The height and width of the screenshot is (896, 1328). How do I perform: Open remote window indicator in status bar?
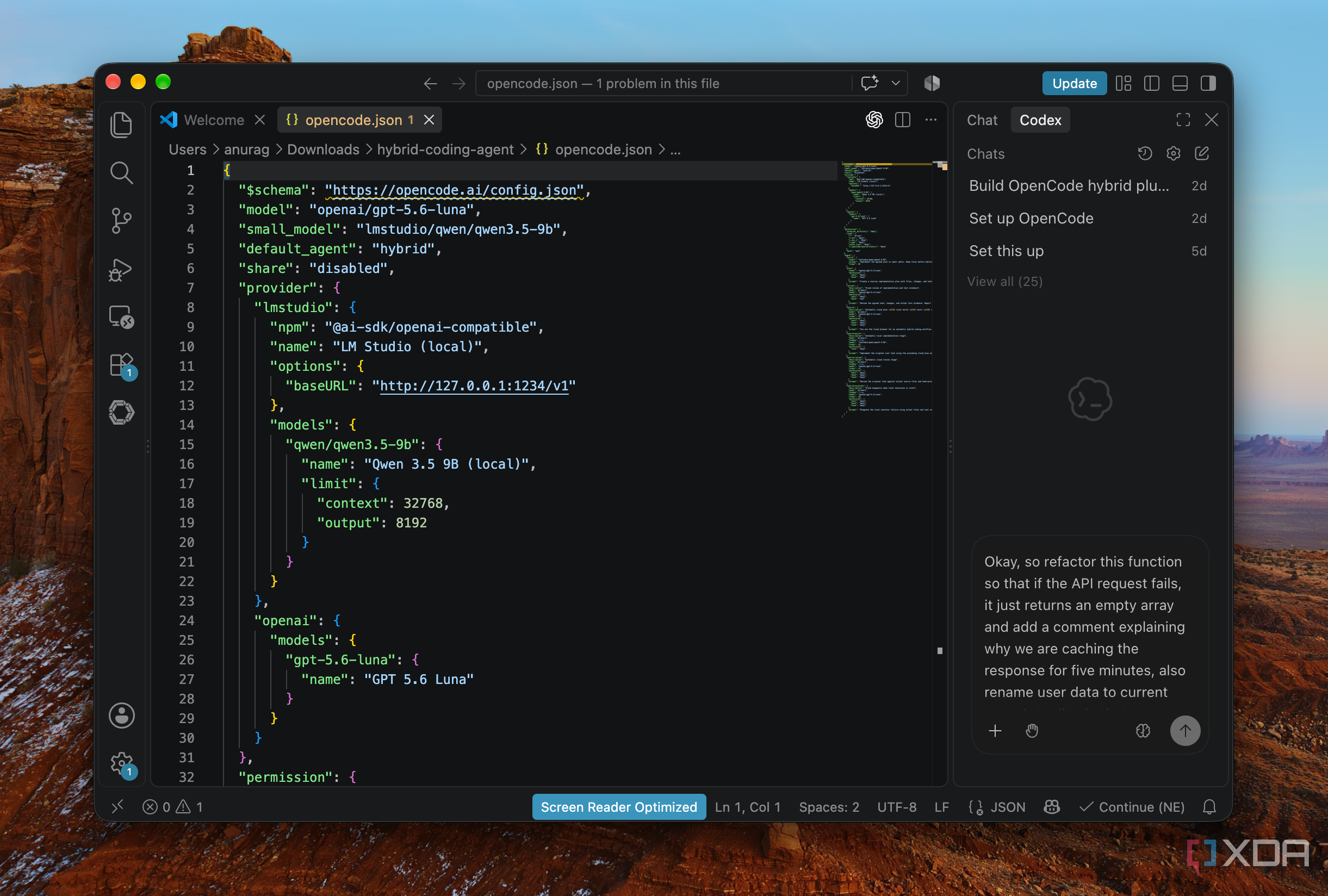pyautogui.click(x=117, y=806)
